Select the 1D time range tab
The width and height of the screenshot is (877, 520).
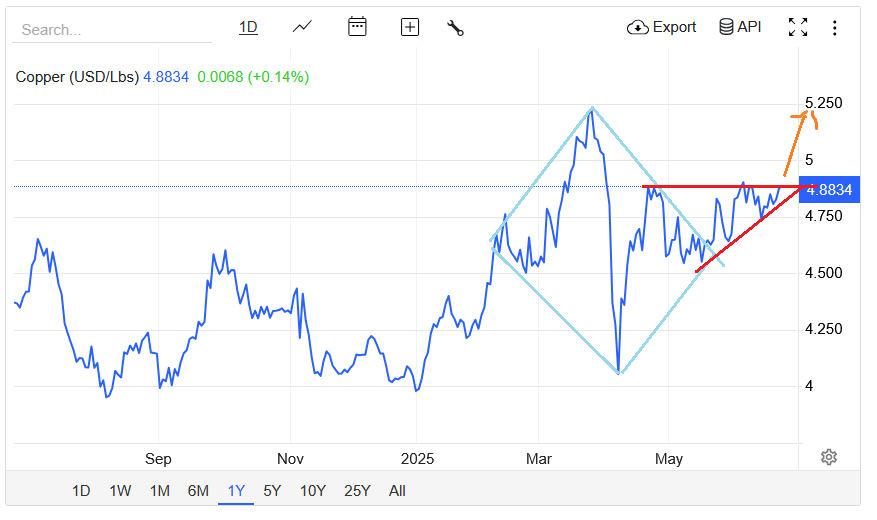81,491
